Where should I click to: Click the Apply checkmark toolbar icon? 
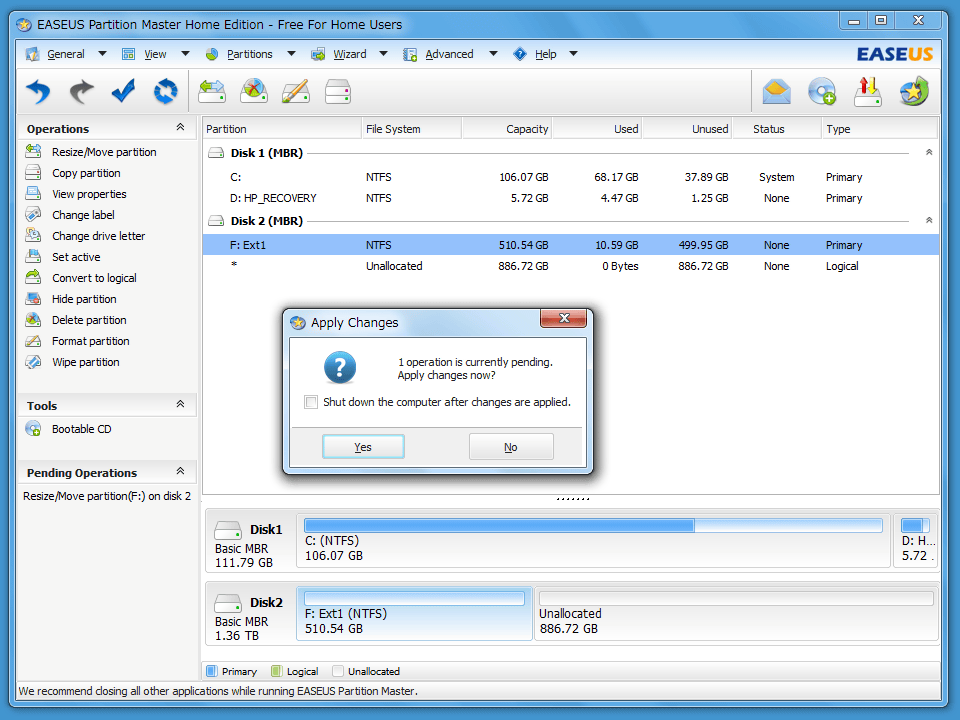(x=123, y=92)
